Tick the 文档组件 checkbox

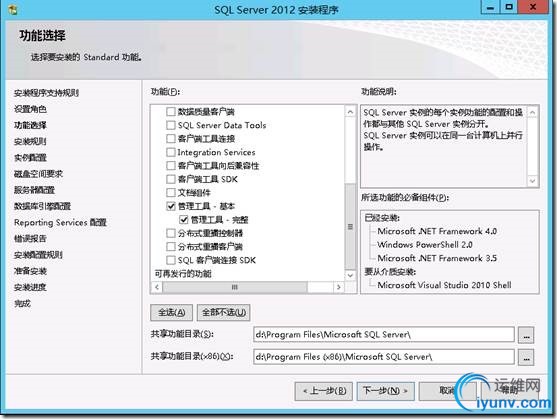tap(171, 193)
